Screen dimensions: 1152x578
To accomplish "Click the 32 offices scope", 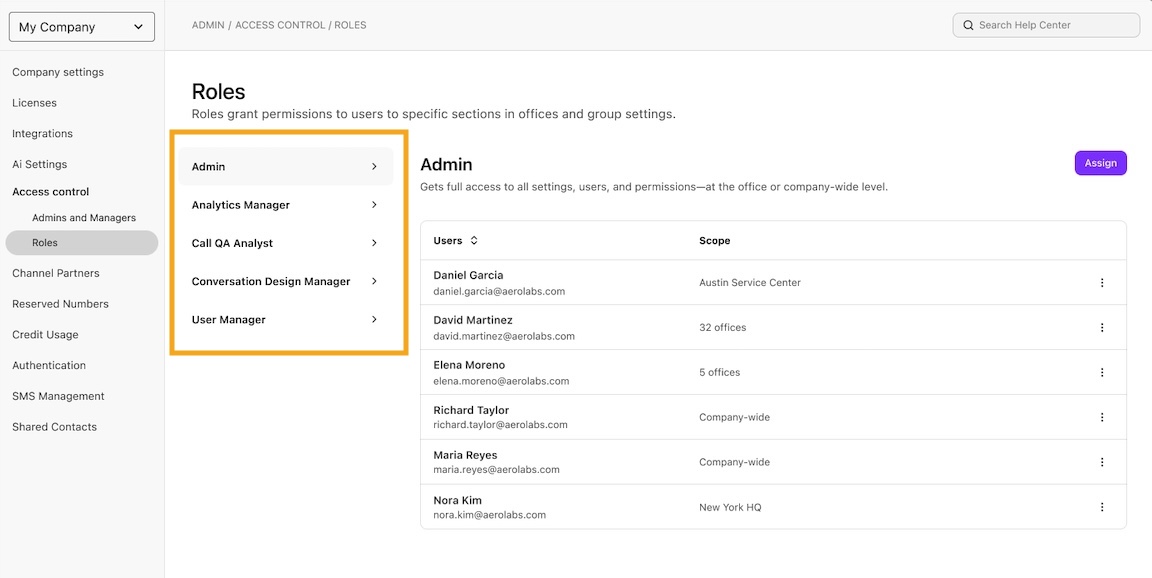I will click(x=722, y=328).
